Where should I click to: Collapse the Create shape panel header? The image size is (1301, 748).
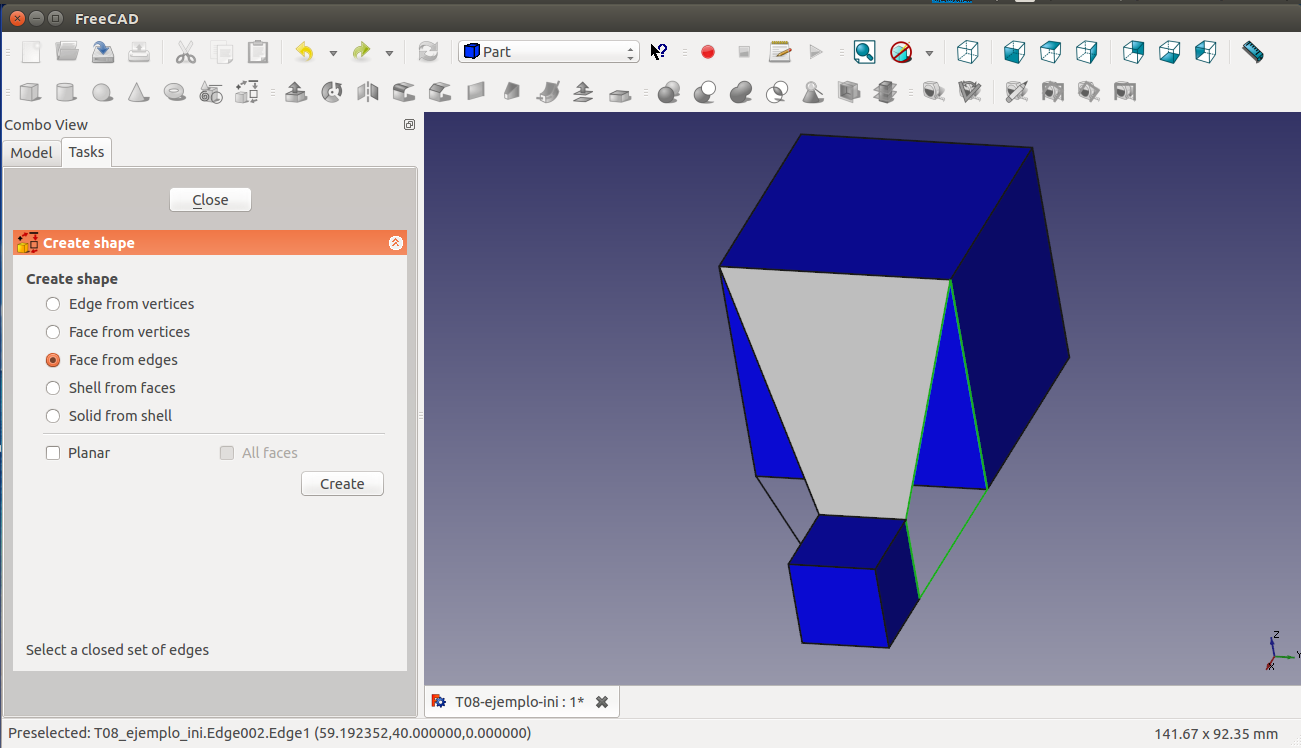click(395, 243)
